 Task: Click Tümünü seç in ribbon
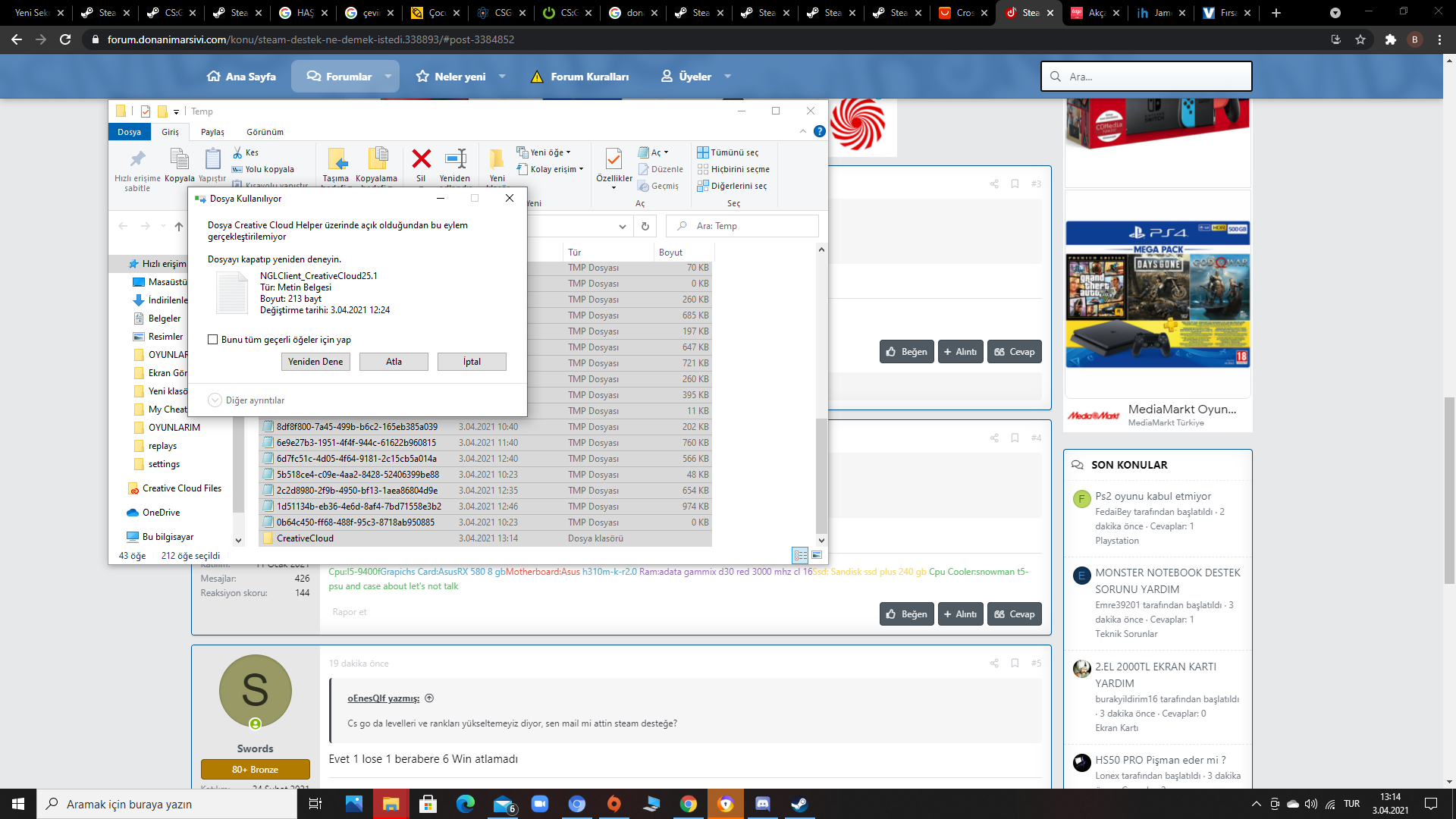click(728, 152)
